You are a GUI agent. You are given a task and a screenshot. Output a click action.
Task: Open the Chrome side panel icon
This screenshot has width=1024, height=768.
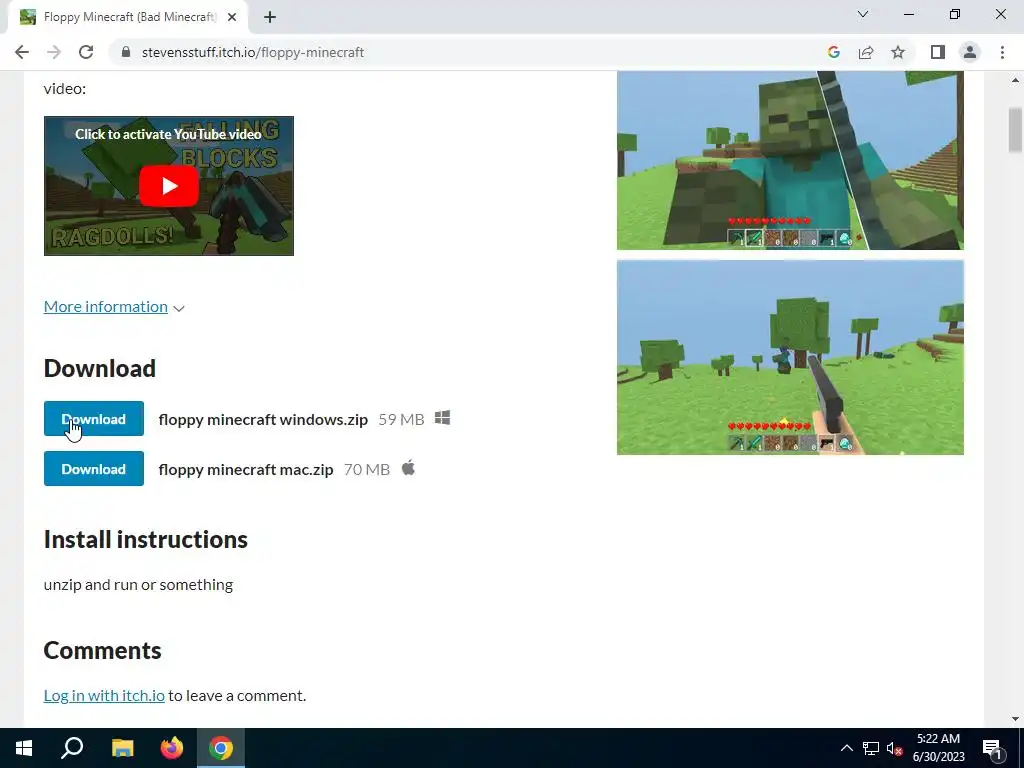938,52
